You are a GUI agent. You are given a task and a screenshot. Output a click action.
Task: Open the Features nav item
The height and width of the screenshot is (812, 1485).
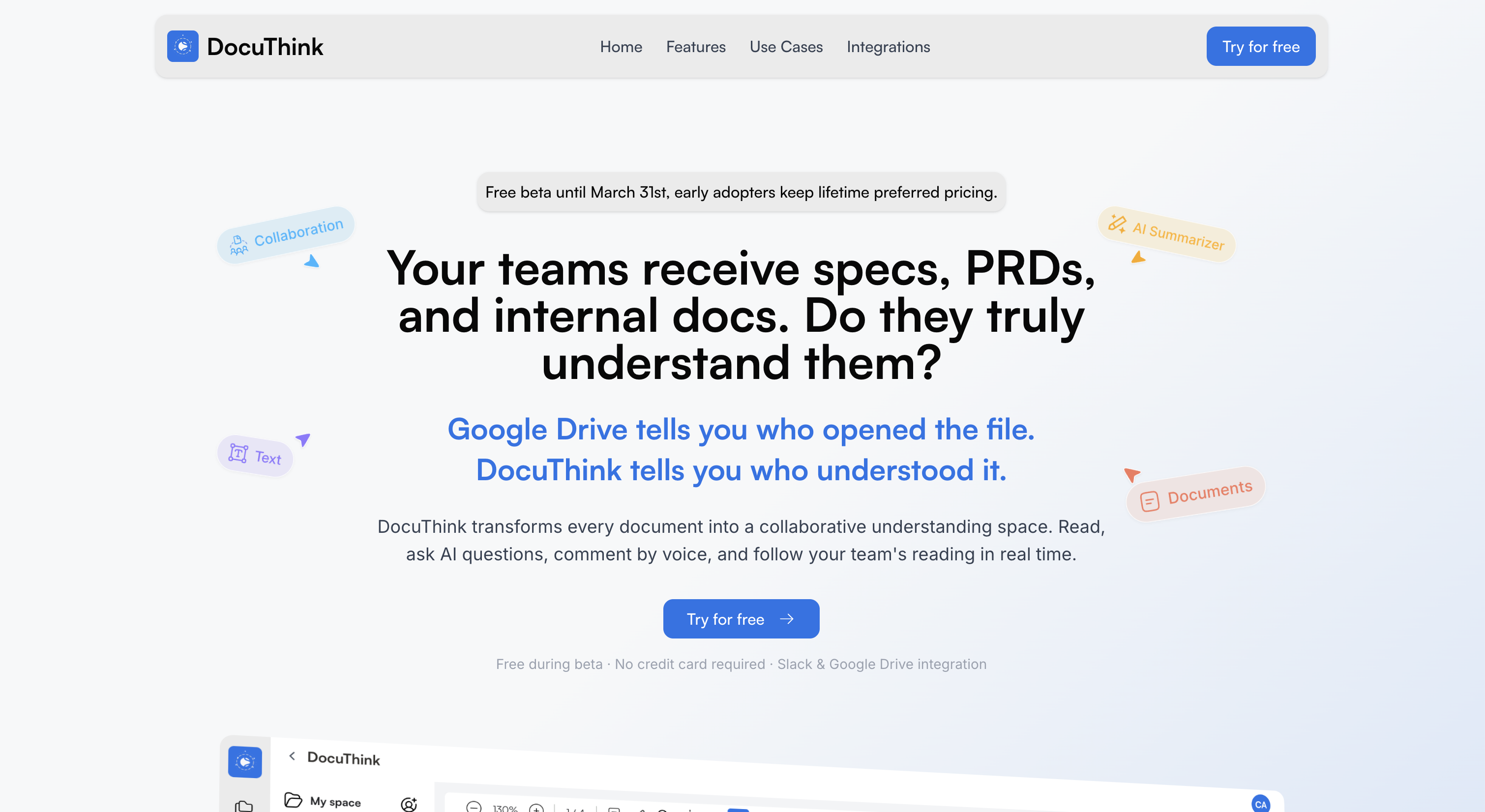696,47
